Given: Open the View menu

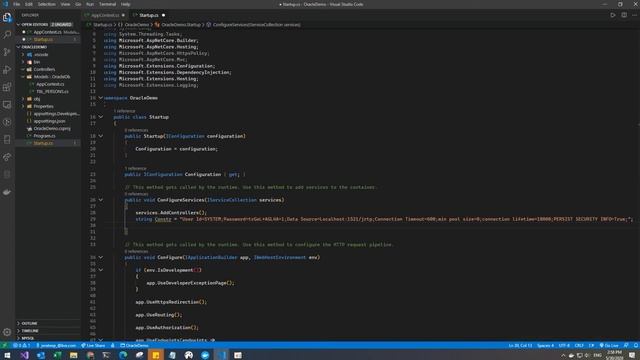Looking at the screenshot, I should coord(65,4).
